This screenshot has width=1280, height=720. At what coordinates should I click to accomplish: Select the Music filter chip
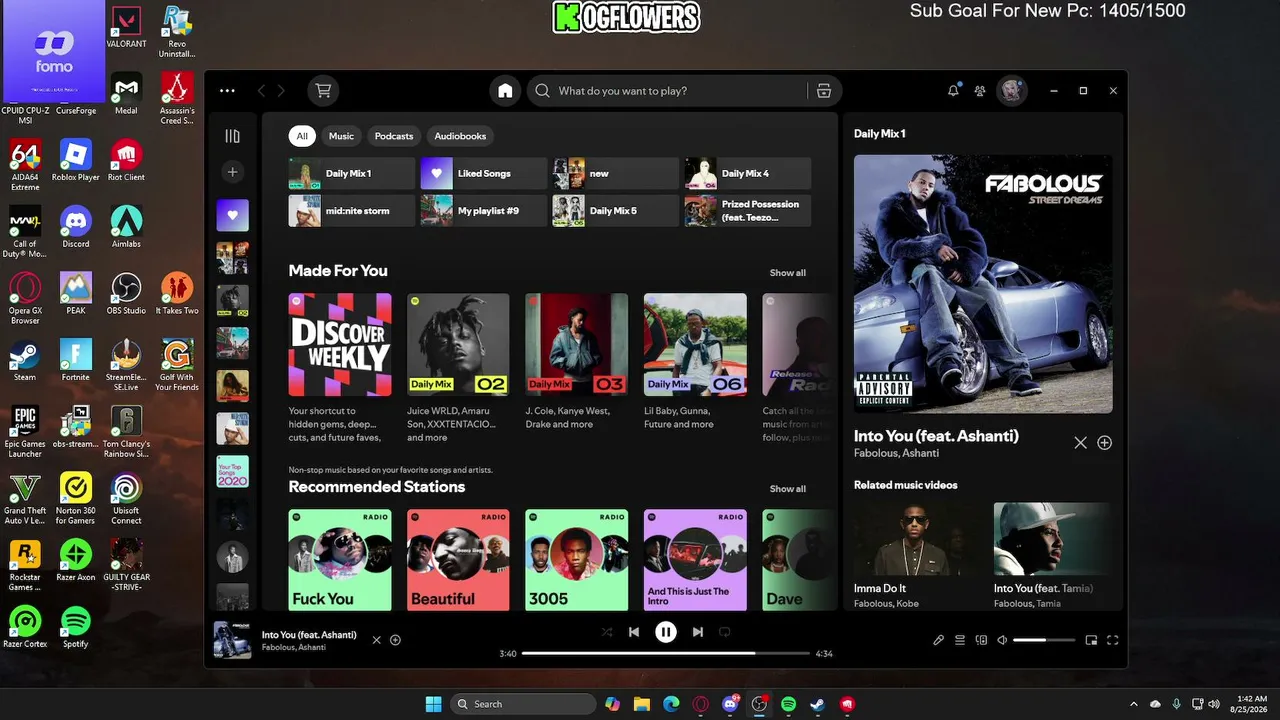342,136
